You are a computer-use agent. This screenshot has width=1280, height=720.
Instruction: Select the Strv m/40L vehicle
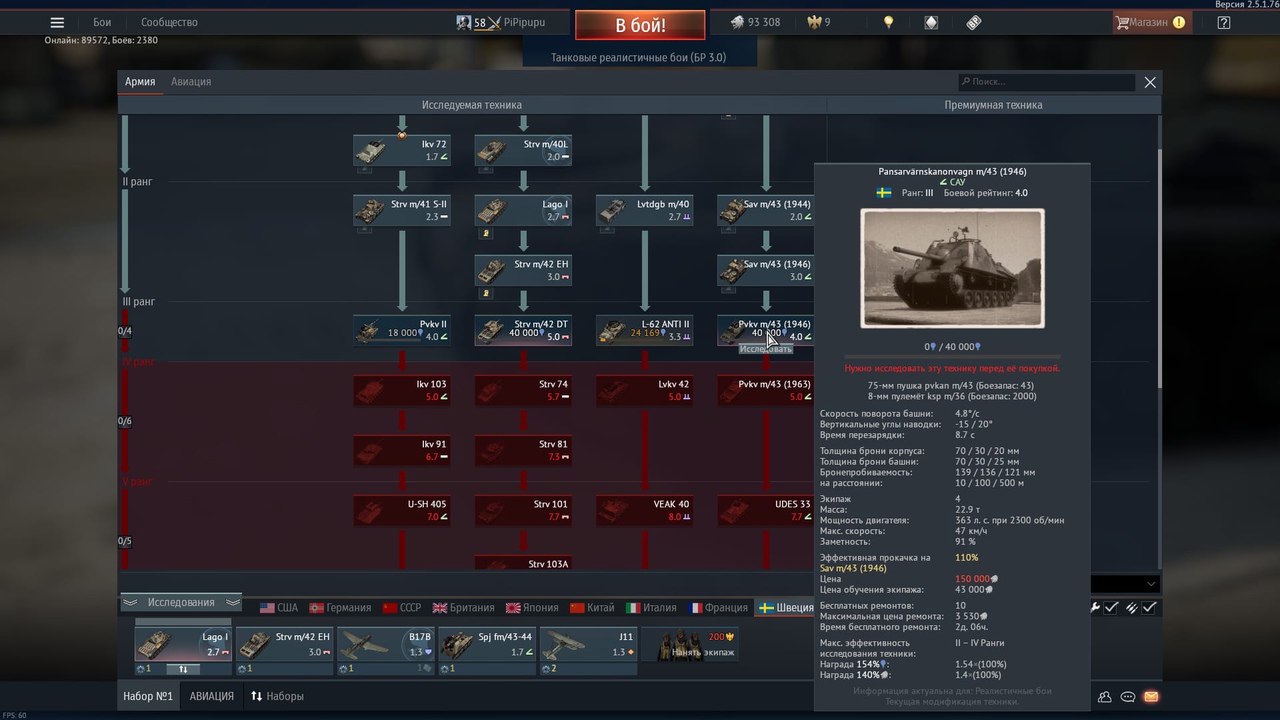523,151
